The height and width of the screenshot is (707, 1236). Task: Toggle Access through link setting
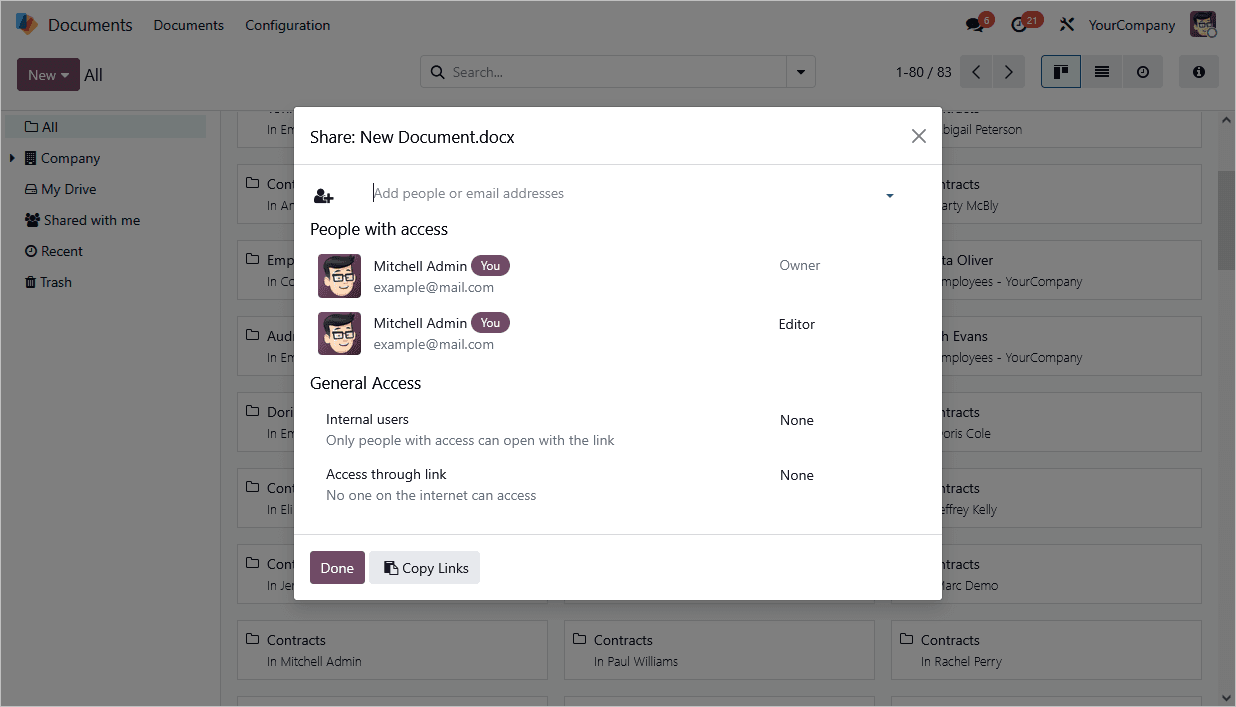coord(797,475)
